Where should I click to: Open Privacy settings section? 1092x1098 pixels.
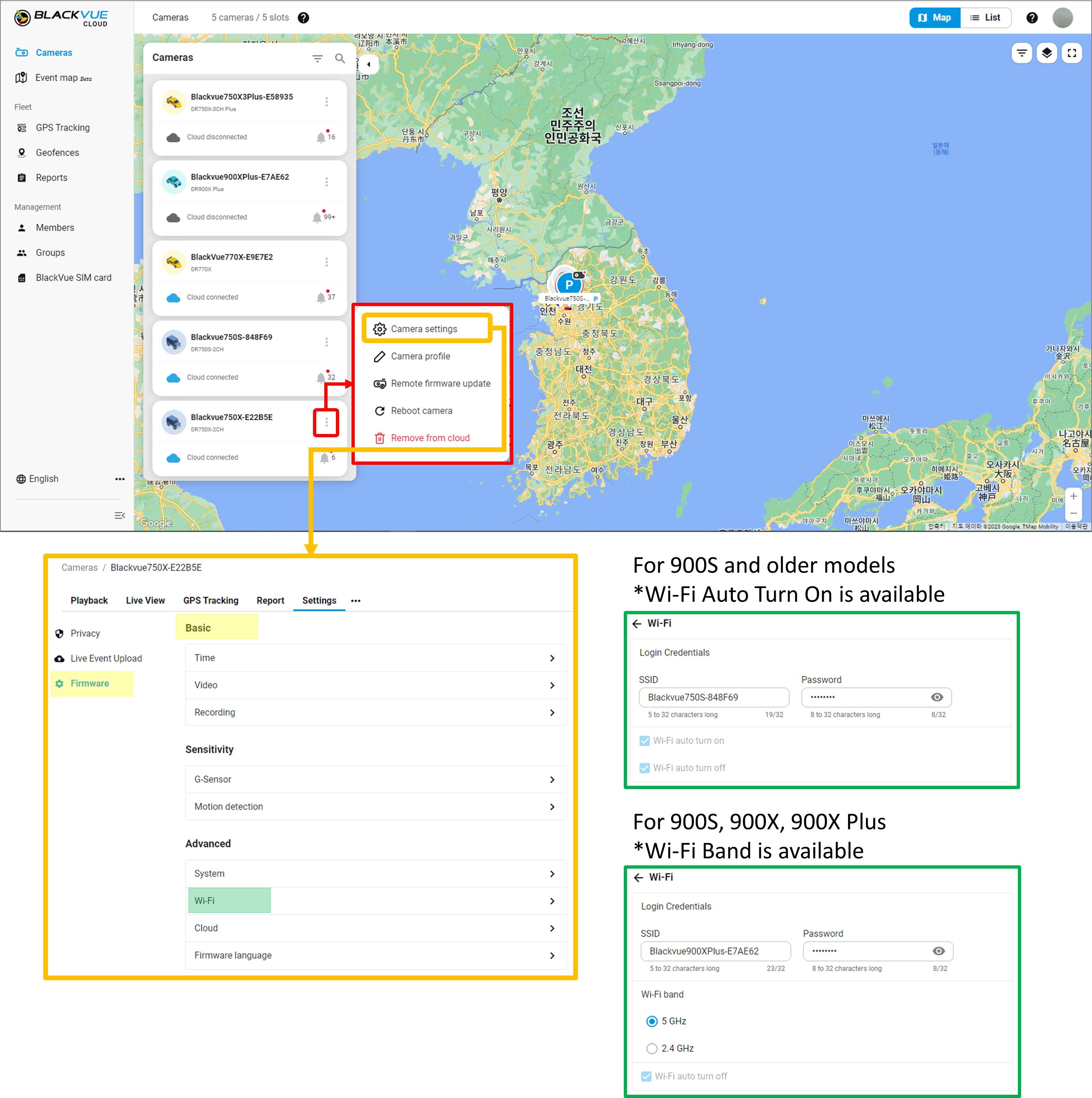tap(78, 634)
